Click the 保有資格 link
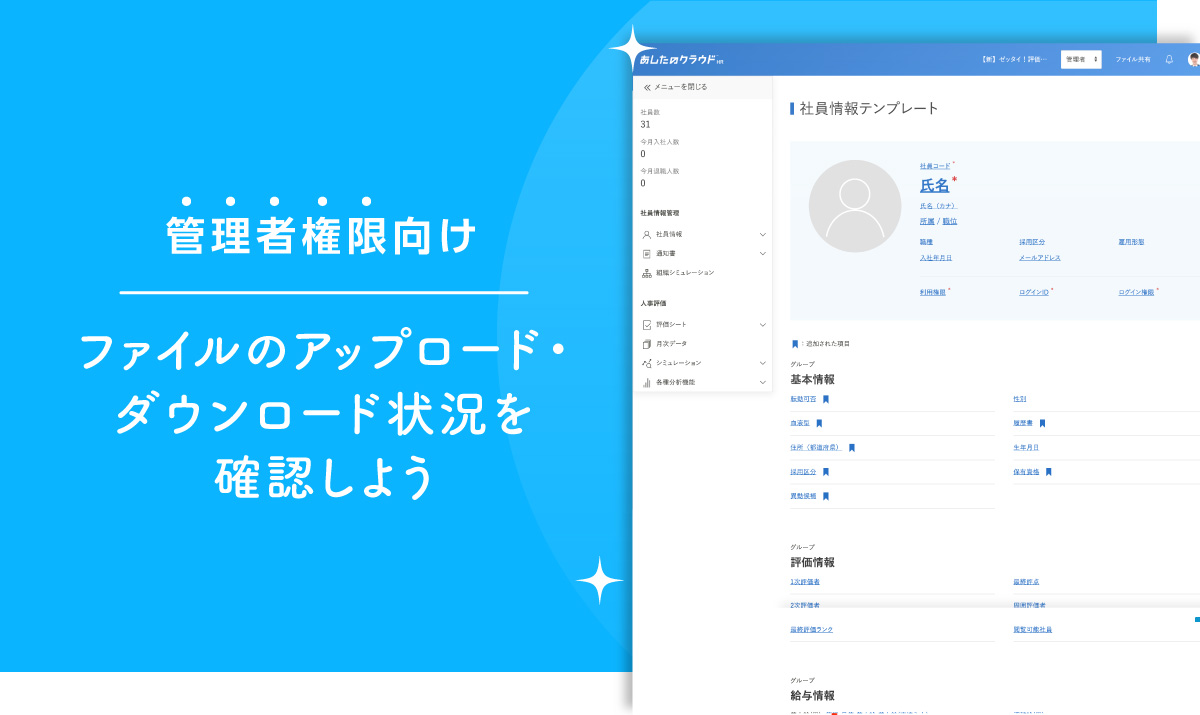 (1026, 472)
